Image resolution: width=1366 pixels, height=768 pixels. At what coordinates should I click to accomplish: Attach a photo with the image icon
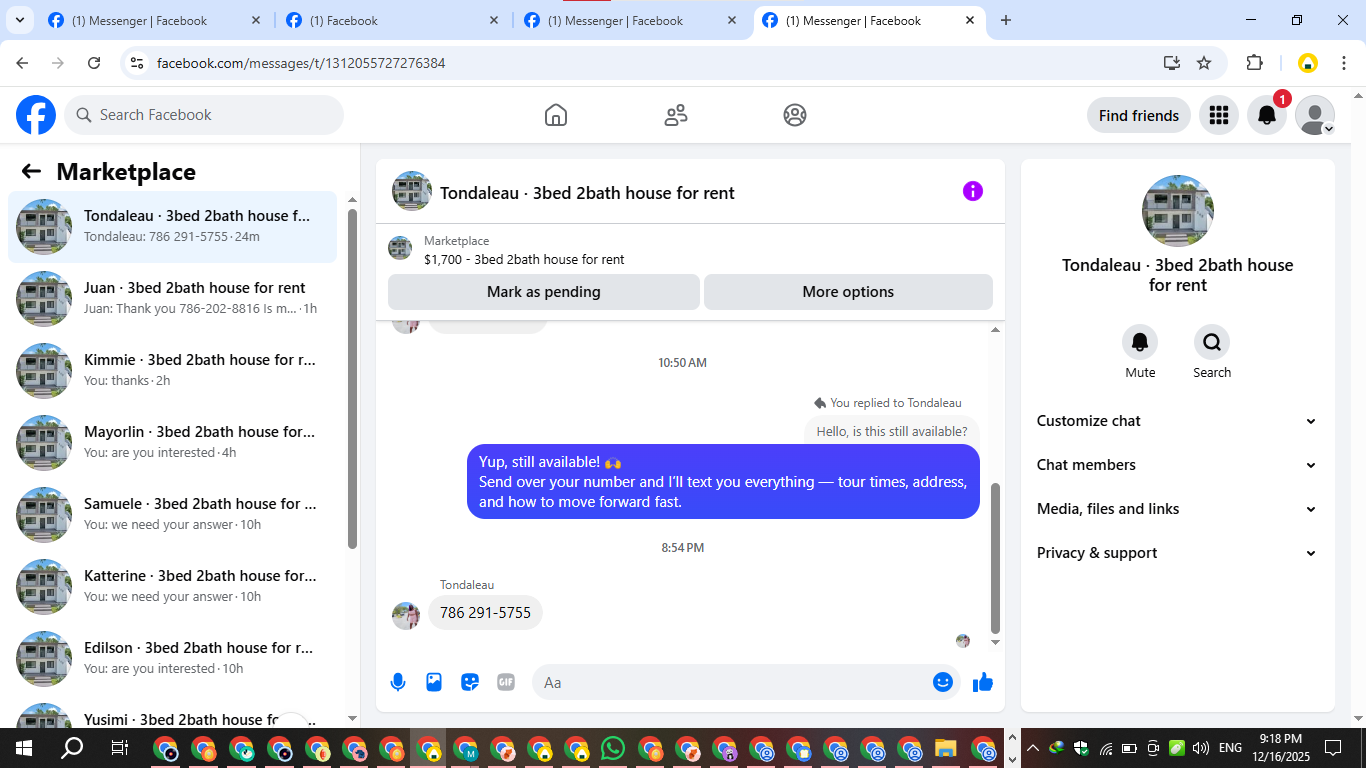click(434, 682)
